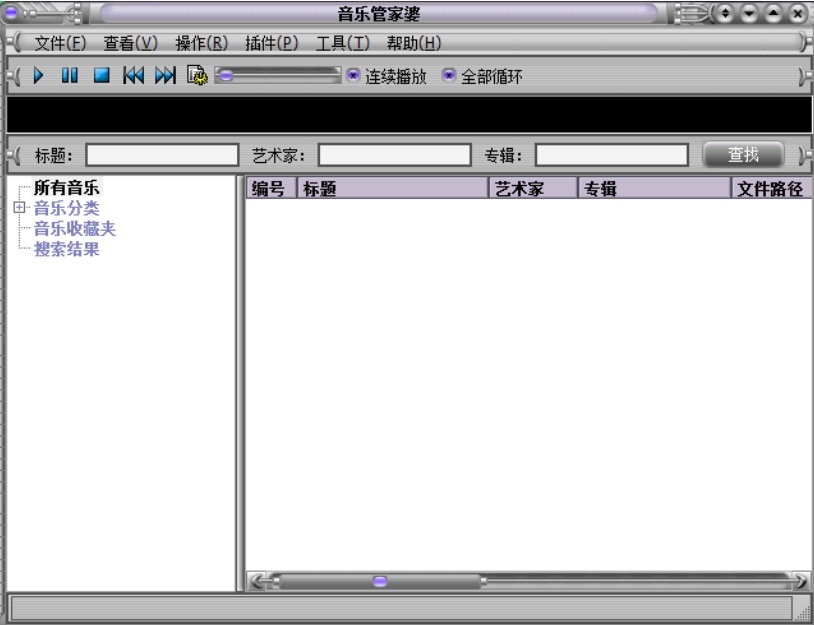814x625 pixels.
Task: Sort by 标题 column header
Action: [392, 188]
